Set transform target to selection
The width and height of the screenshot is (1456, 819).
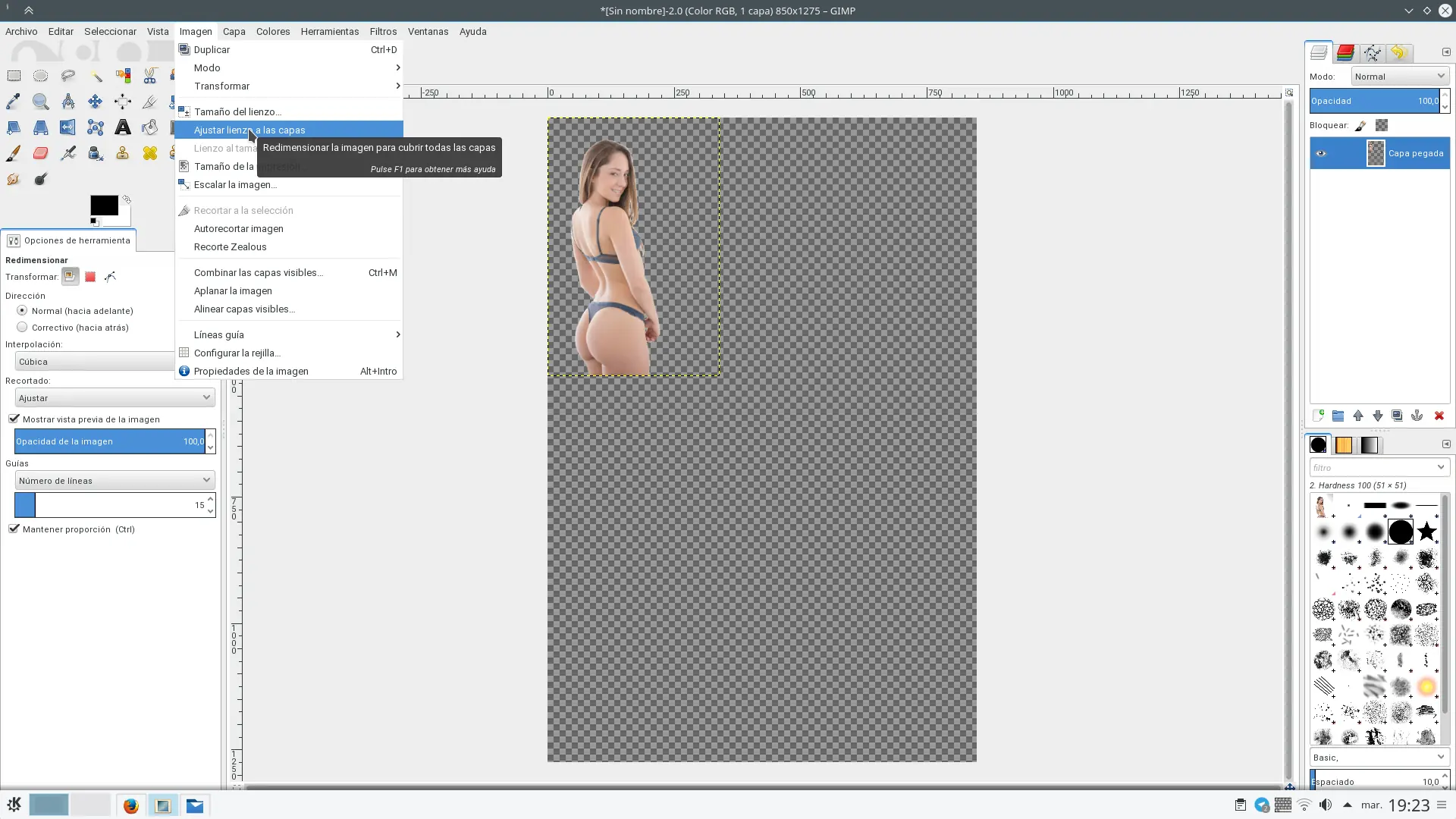pyautogui.click(x=90, y=277)
